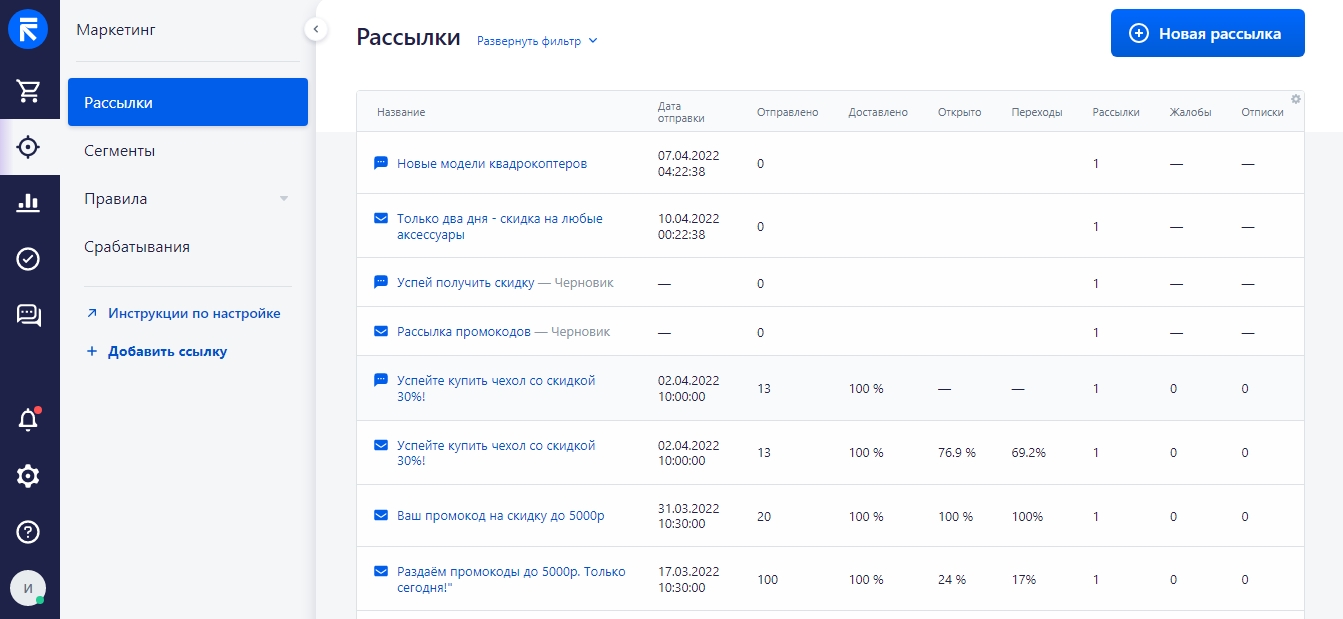This screenshot has height=619, width=1343.
Task: Select the analytics bar chart icon in sidebar
Action: [29, 203]
